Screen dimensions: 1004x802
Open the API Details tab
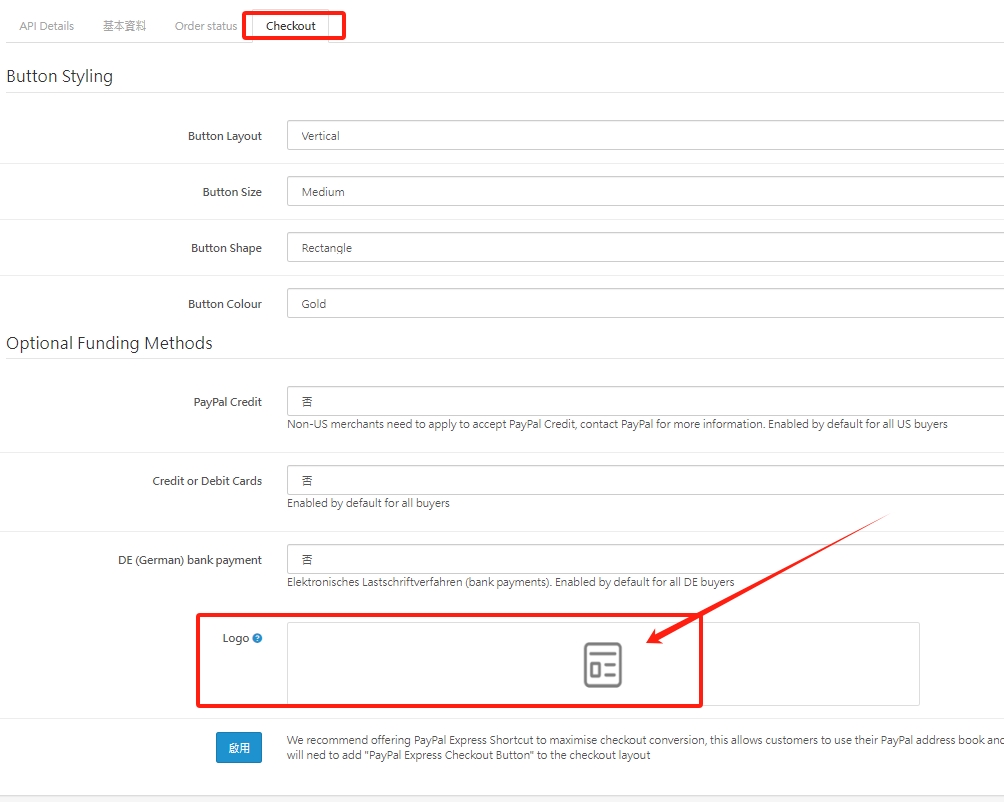pos(46,26)
